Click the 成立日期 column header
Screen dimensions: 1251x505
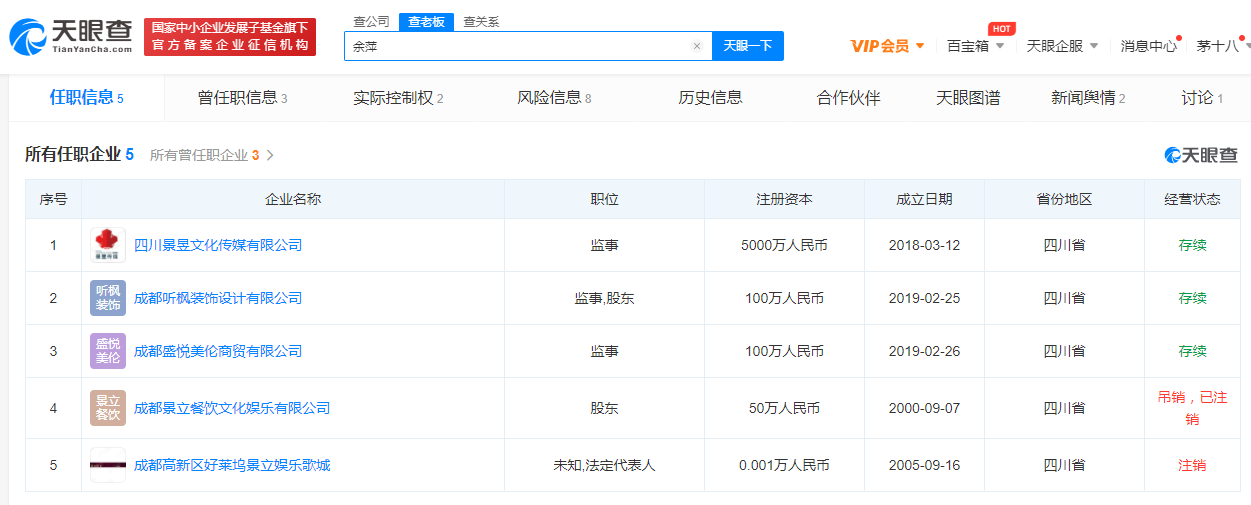[x=924, y=199]
